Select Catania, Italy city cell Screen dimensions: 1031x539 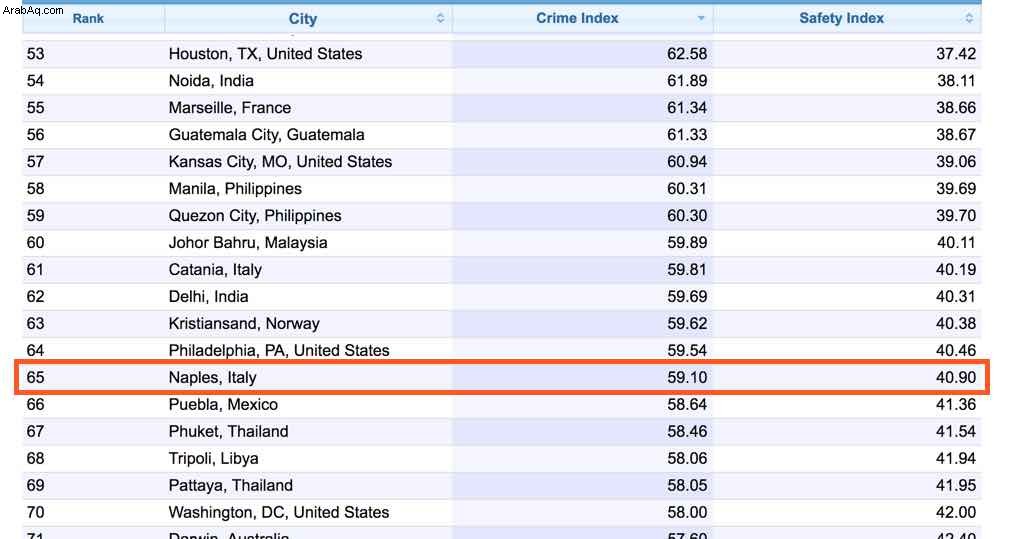215,270
